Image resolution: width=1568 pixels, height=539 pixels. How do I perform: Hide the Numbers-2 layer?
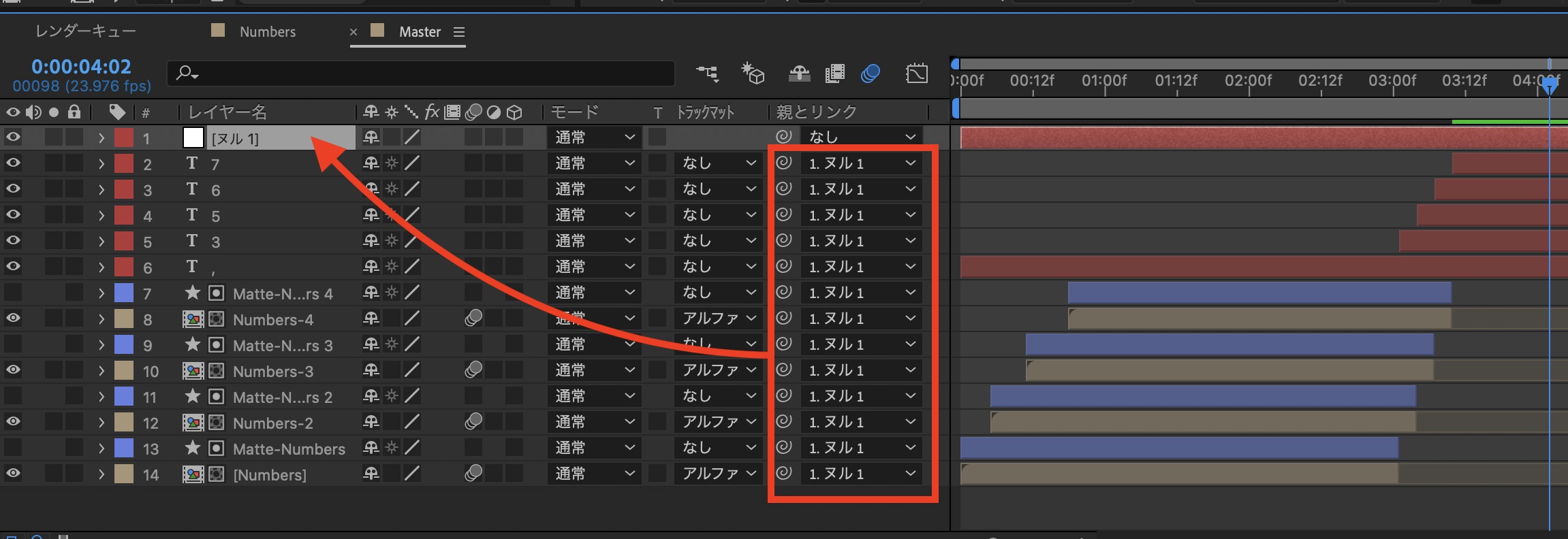tap(13, 421)
